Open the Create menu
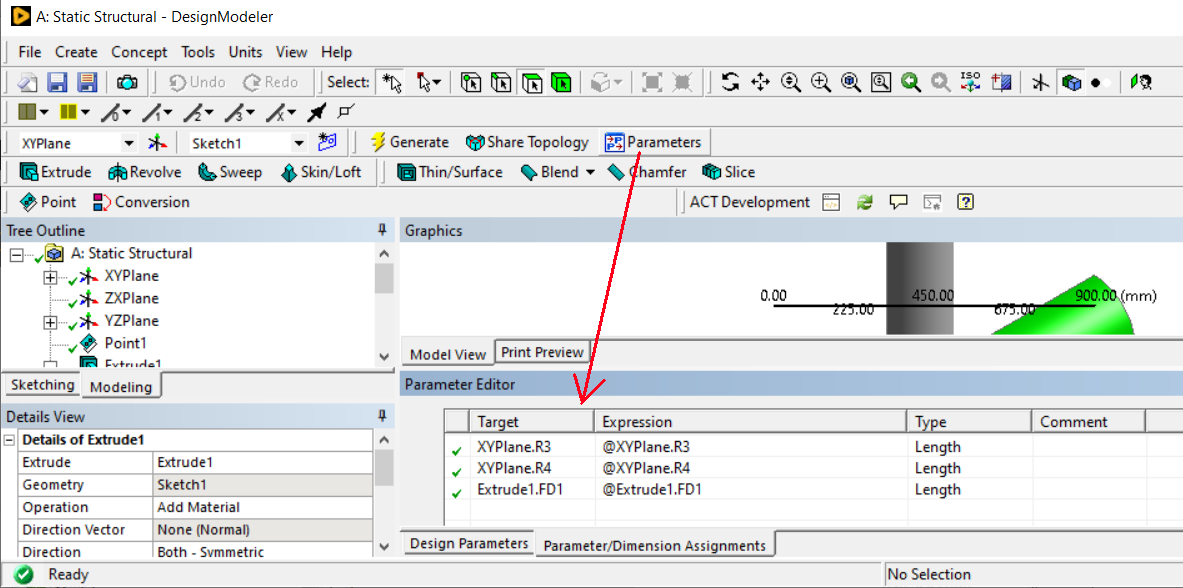Screen dimensions: 1183x588 pos(76,52)
